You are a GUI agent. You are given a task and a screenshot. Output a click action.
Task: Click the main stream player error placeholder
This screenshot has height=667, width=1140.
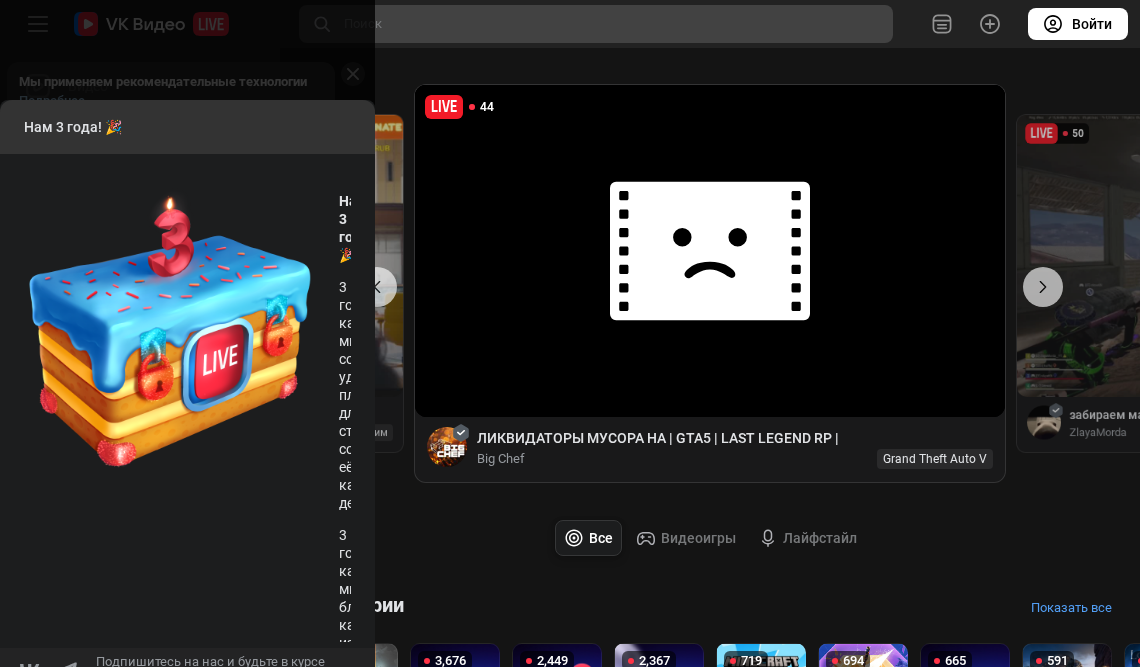(x=710, y=251)
